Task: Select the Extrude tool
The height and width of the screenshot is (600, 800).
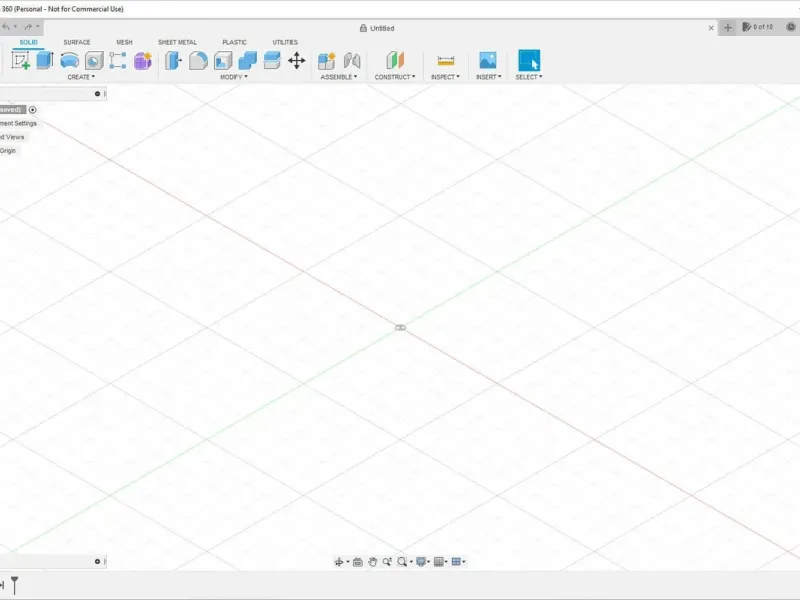Action: click(x=45, y=60)
